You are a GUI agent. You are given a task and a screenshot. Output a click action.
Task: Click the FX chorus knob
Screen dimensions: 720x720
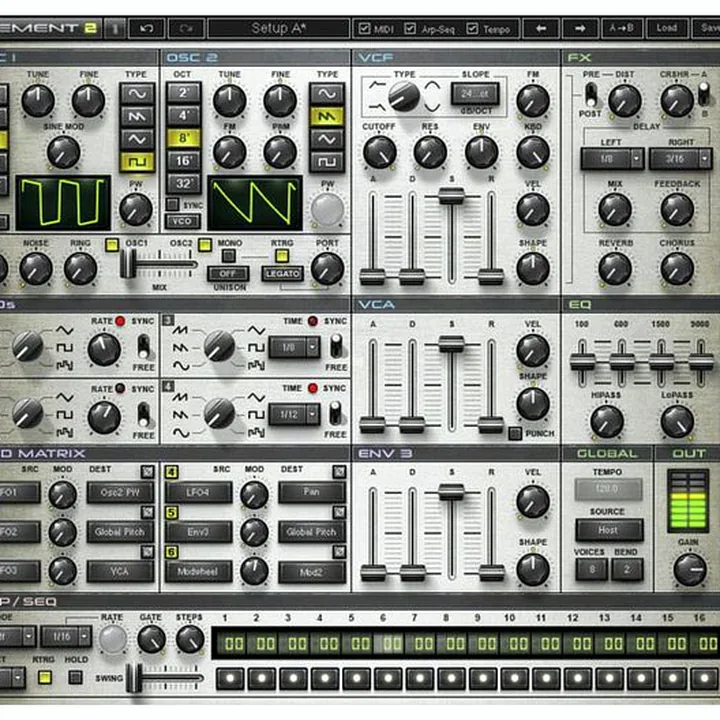tap(677, 269)
